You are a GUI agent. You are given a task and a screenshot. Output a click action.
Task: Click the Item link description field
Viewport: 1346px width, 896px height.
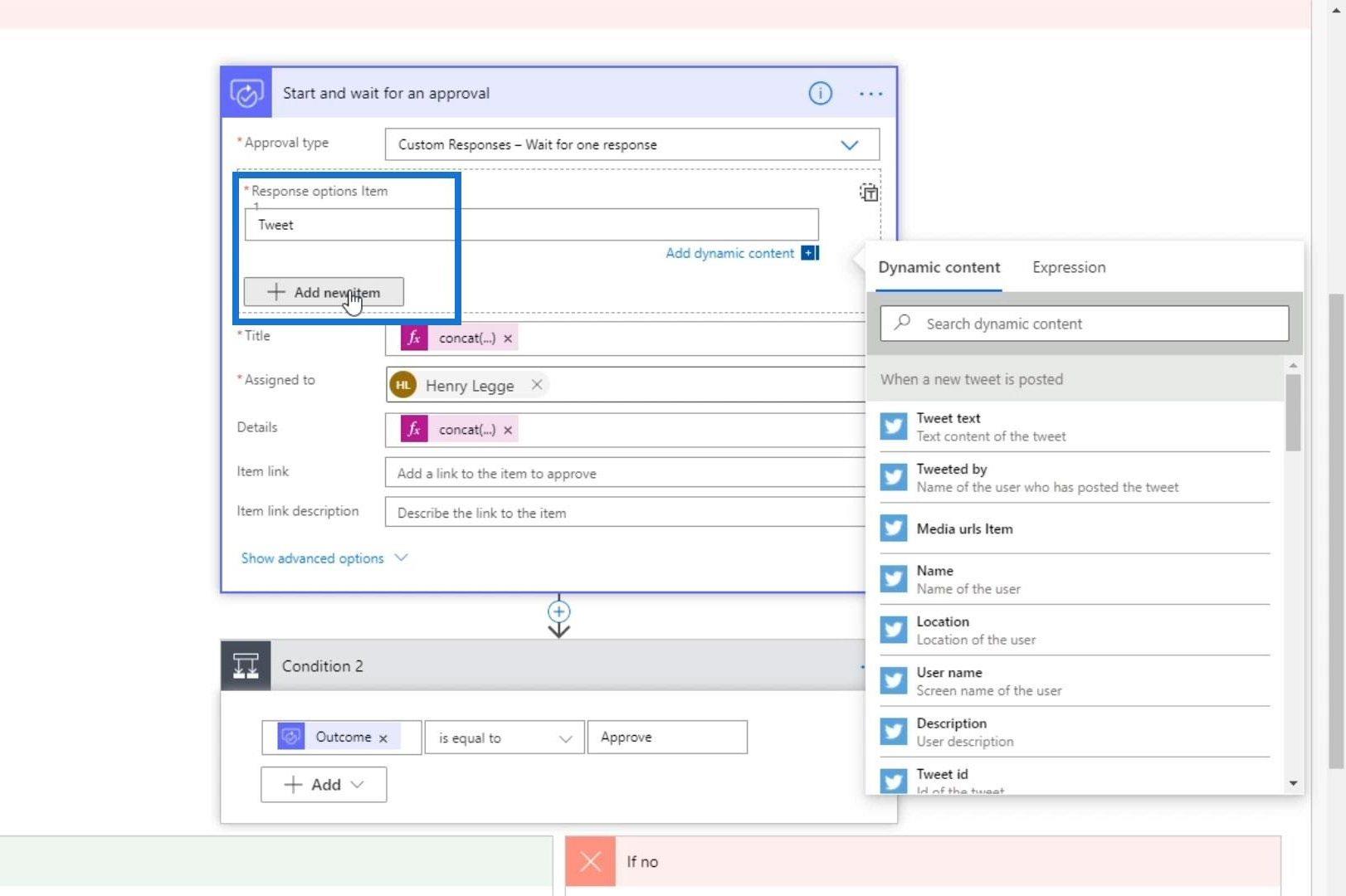pyautogui.click(x=625, y=513)
